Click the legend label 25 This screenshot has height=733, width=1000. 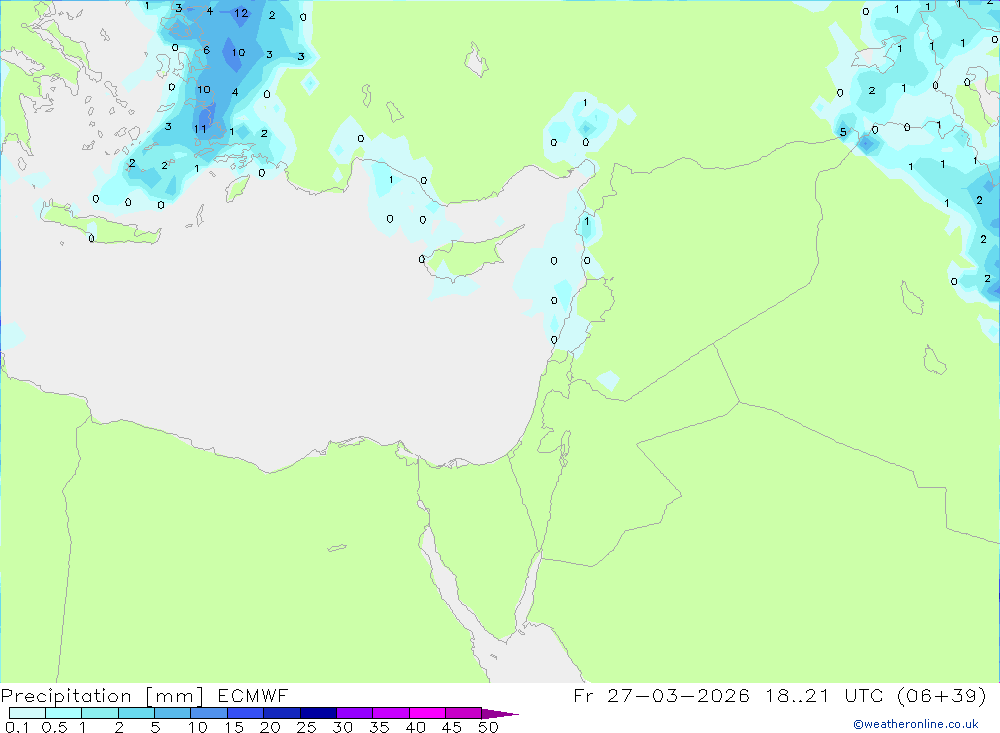[x=307, y=727]
